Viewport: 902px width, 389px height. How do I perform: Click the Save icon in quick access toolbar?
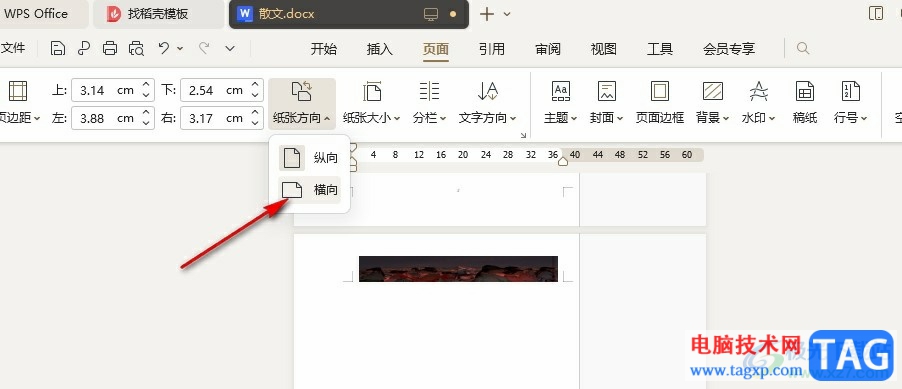(x=58, y=48)
